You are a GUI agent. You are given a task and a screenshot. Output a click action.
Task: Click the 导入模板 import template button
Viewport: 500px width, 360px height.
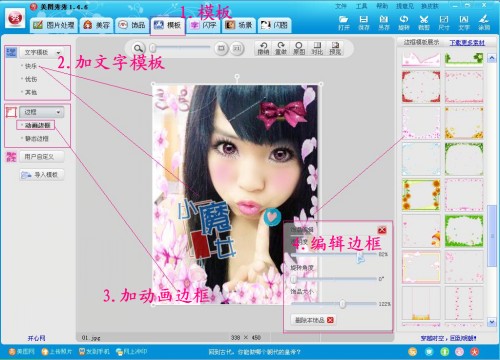[x=41, y=175]
